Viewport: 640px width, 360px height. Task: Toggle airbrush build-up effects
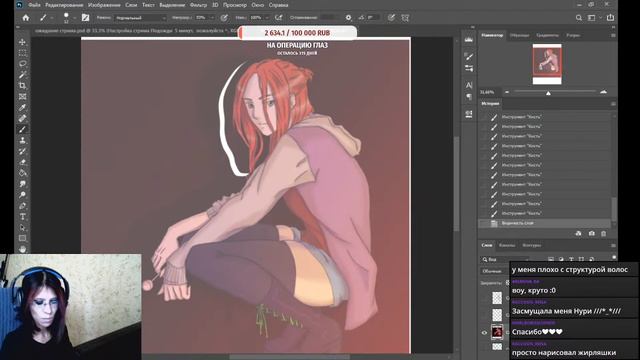point(279,18)
